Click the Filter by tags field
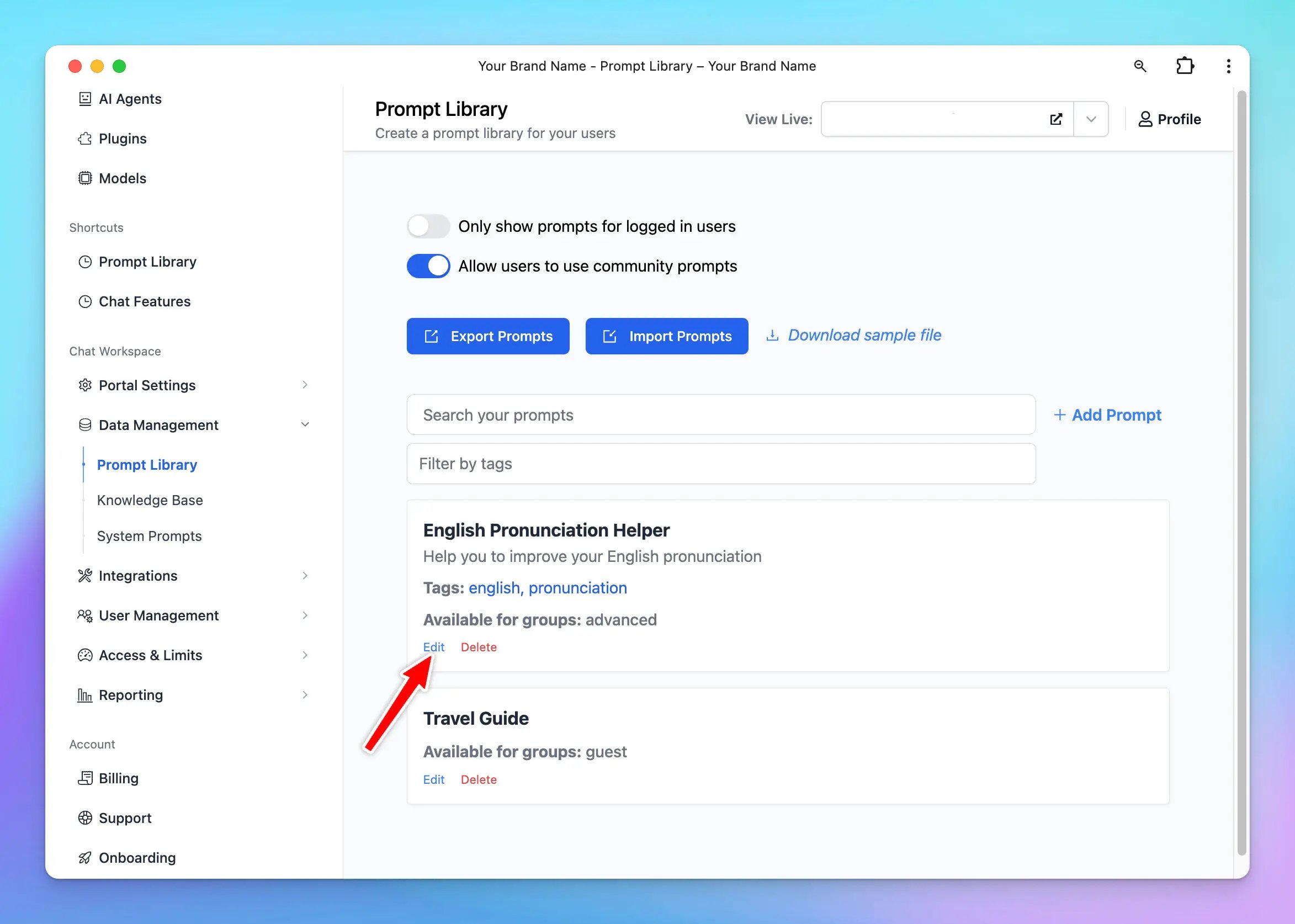This screenshot has width=1295, height=924. pos(721,464)
